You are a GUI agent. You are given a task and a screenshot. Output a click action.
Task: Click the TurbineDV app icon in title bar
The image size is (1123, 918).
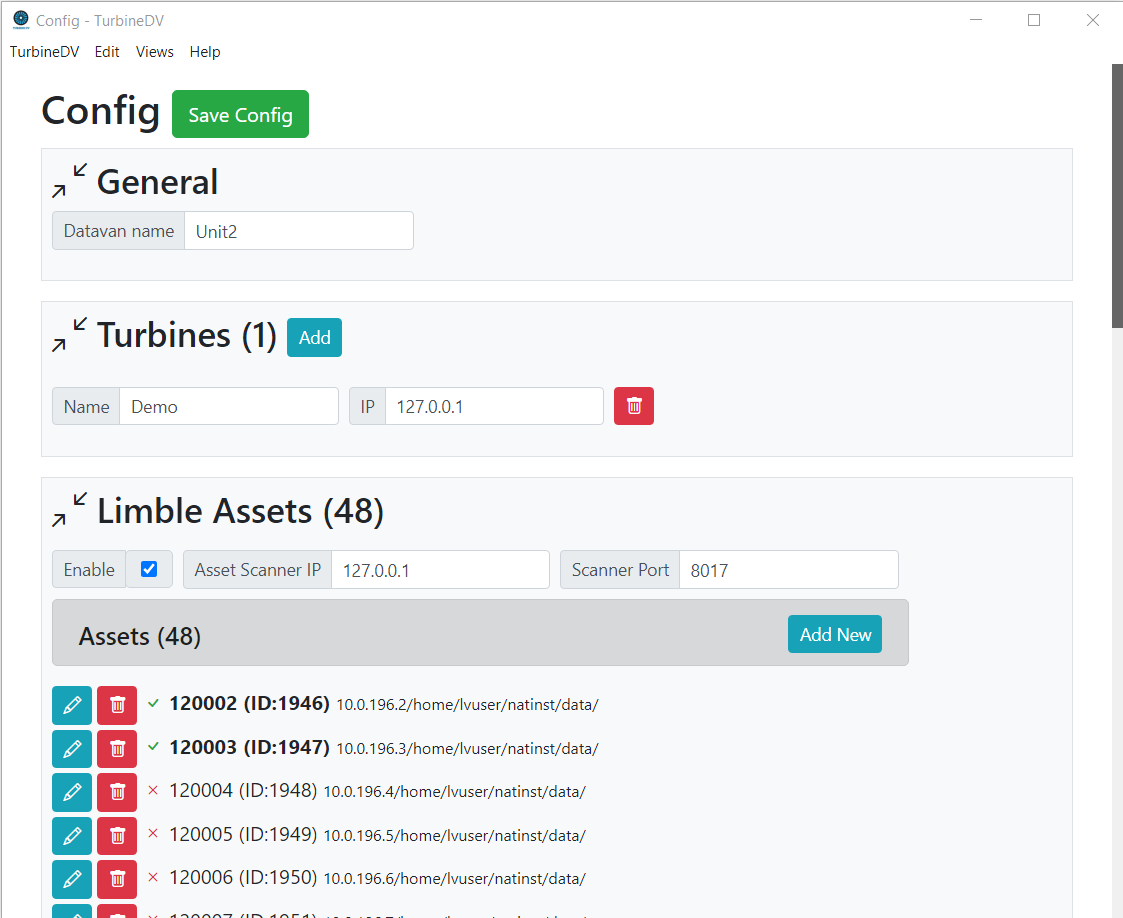pyautogui.click(x=21, y=19)
